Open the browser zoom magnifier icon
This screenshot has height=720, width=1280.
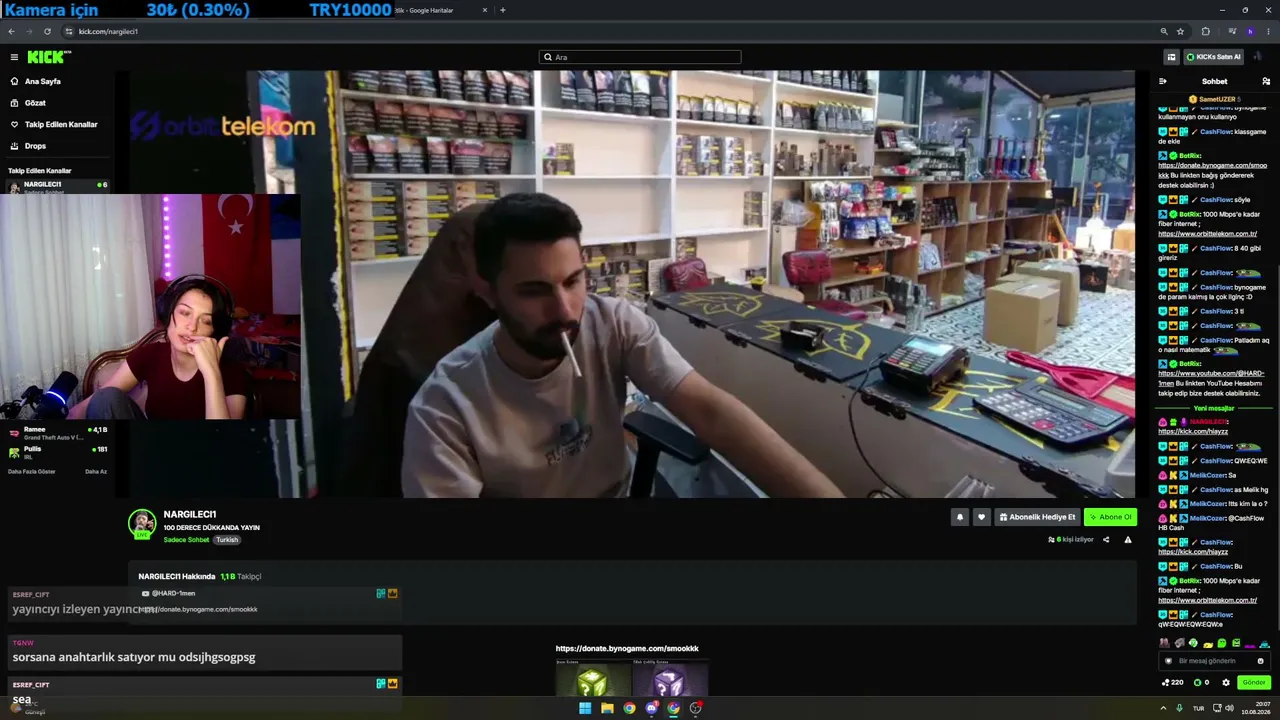click(1164, 31)
